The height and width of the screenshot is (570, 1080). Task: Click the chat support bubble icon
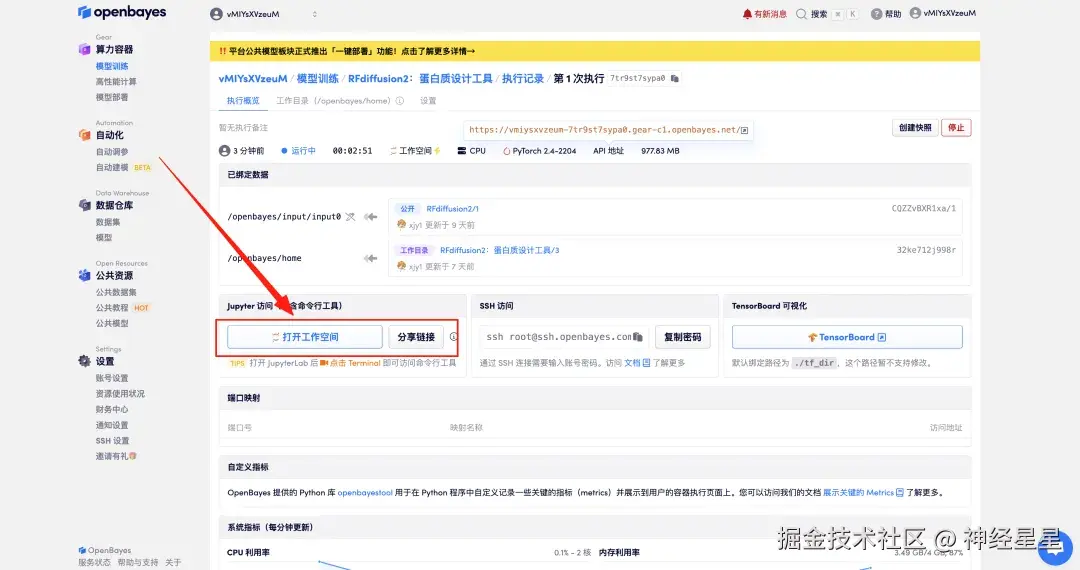(1055, 547)
